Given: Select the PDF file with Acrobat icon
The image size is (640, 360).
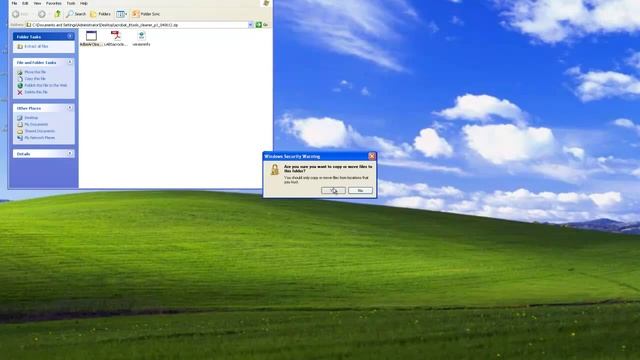Looking at the screenshot, I should (116, 38).
